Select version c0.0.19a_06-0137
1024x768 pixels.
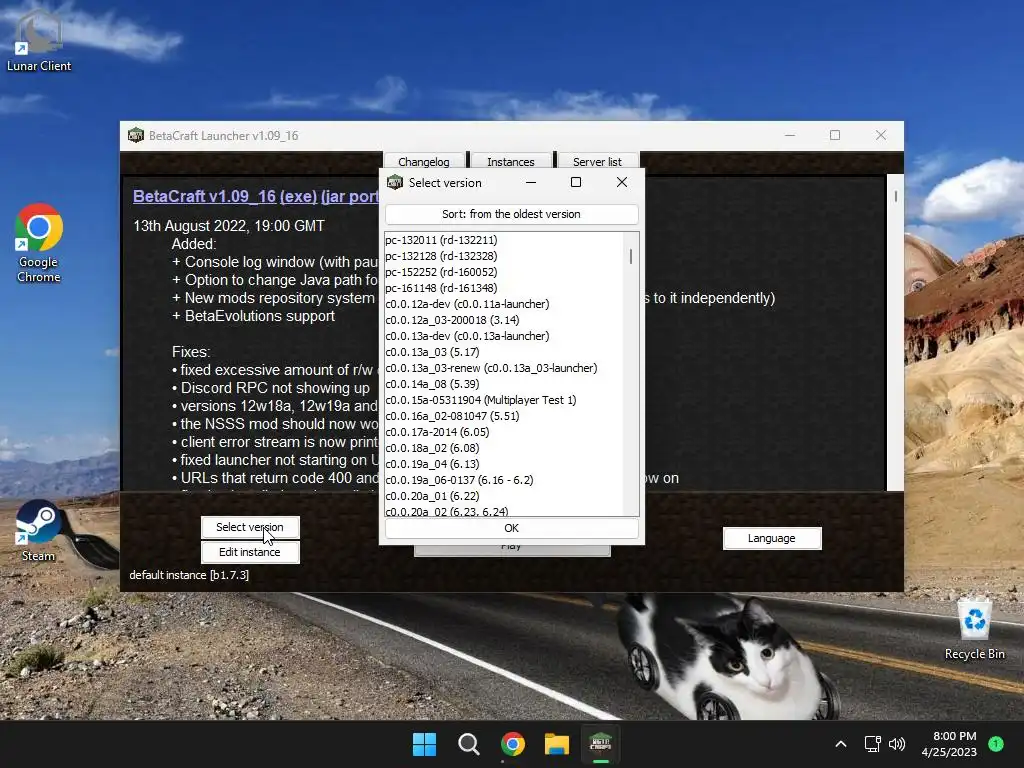pyautogui.click(x=504, y=480)
